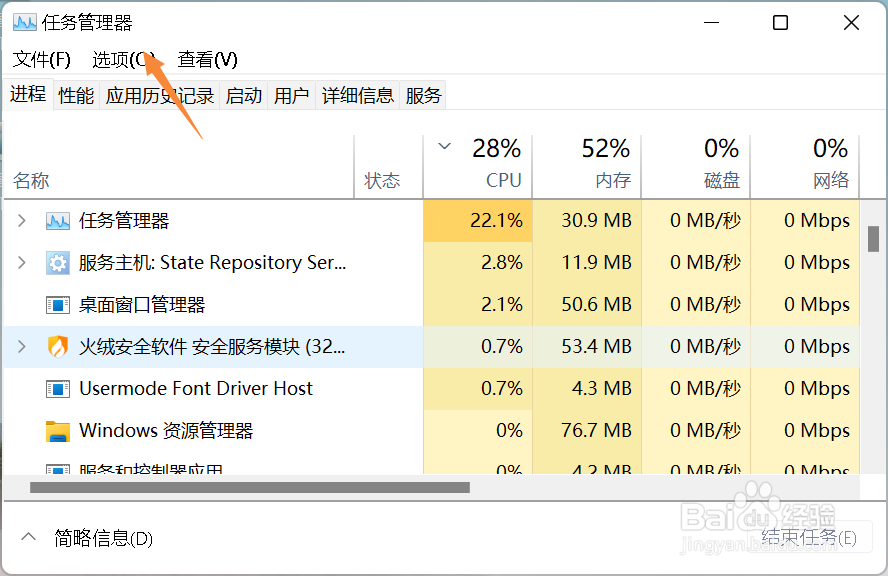This screenshot has height=576, width=888.
Task: Click the horizontal scrollbar thumb
Action: [250, 488]
